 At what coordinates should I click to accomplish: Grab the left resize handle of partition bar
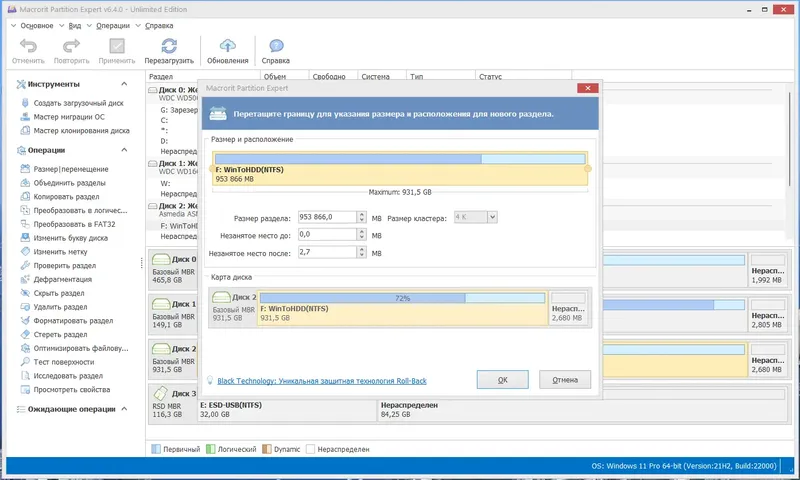[212, 169]
